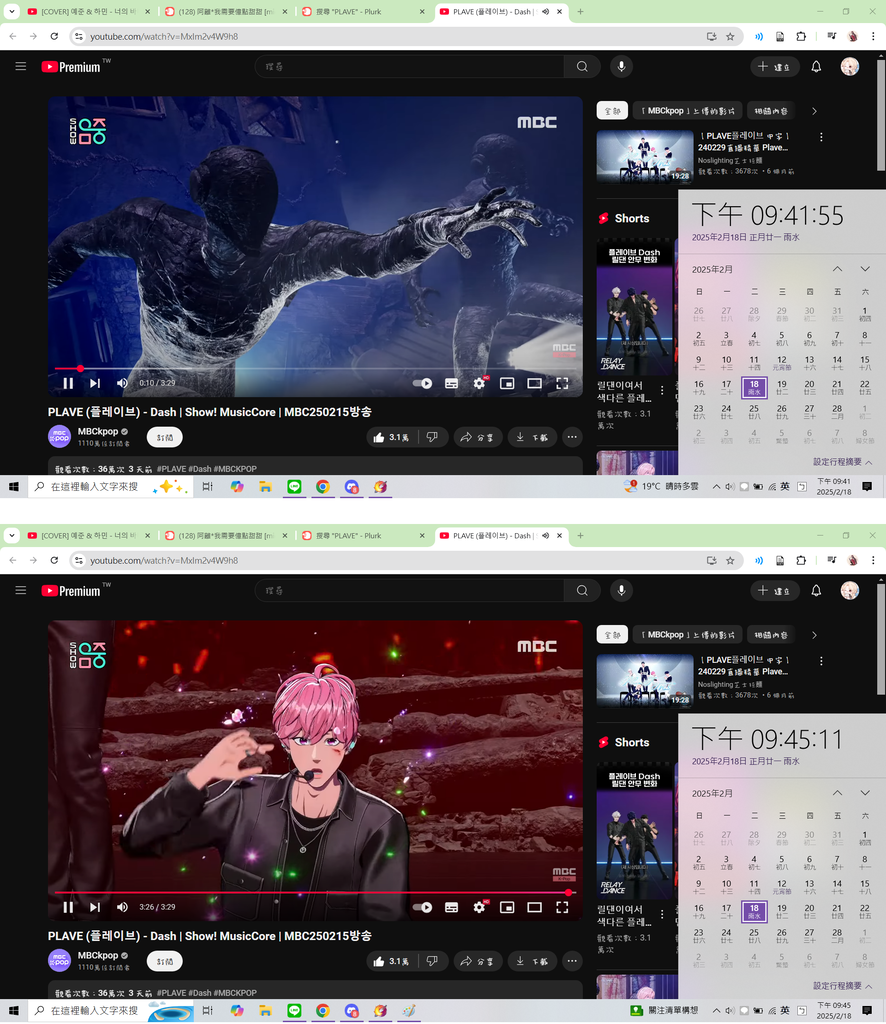This screenshot has width=886, height=1024.
Task: Reload the page in the lower browser
Action: [54, 560]
